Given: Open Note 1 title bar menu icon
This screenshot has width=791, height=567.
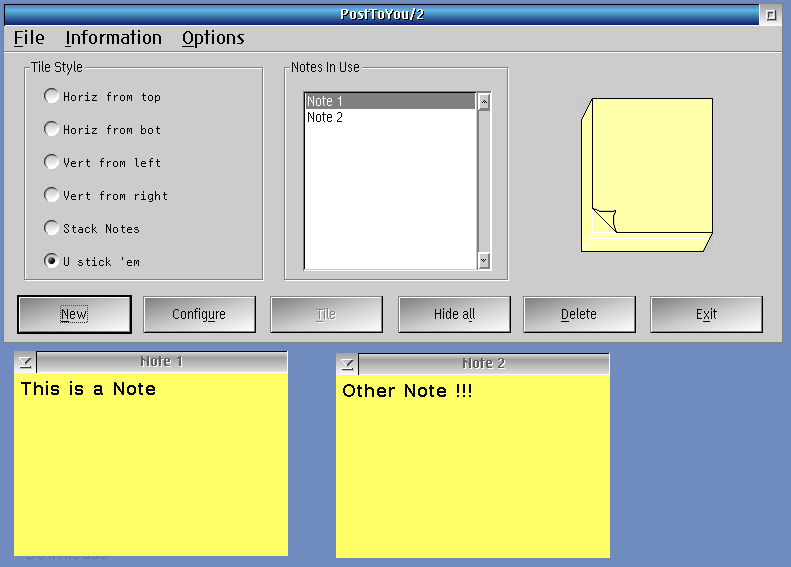Looking at the screenshot, I should click(26, 362).
